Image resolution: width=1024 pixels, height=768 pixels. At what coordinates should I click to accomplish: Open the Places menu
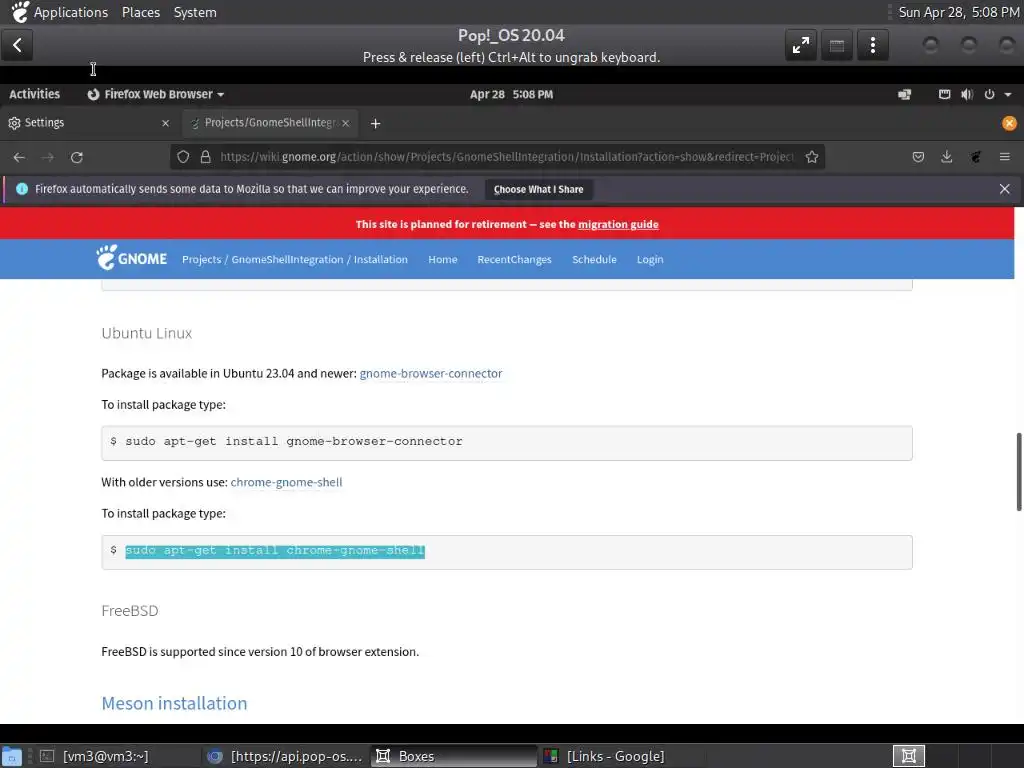coord(141,12)
